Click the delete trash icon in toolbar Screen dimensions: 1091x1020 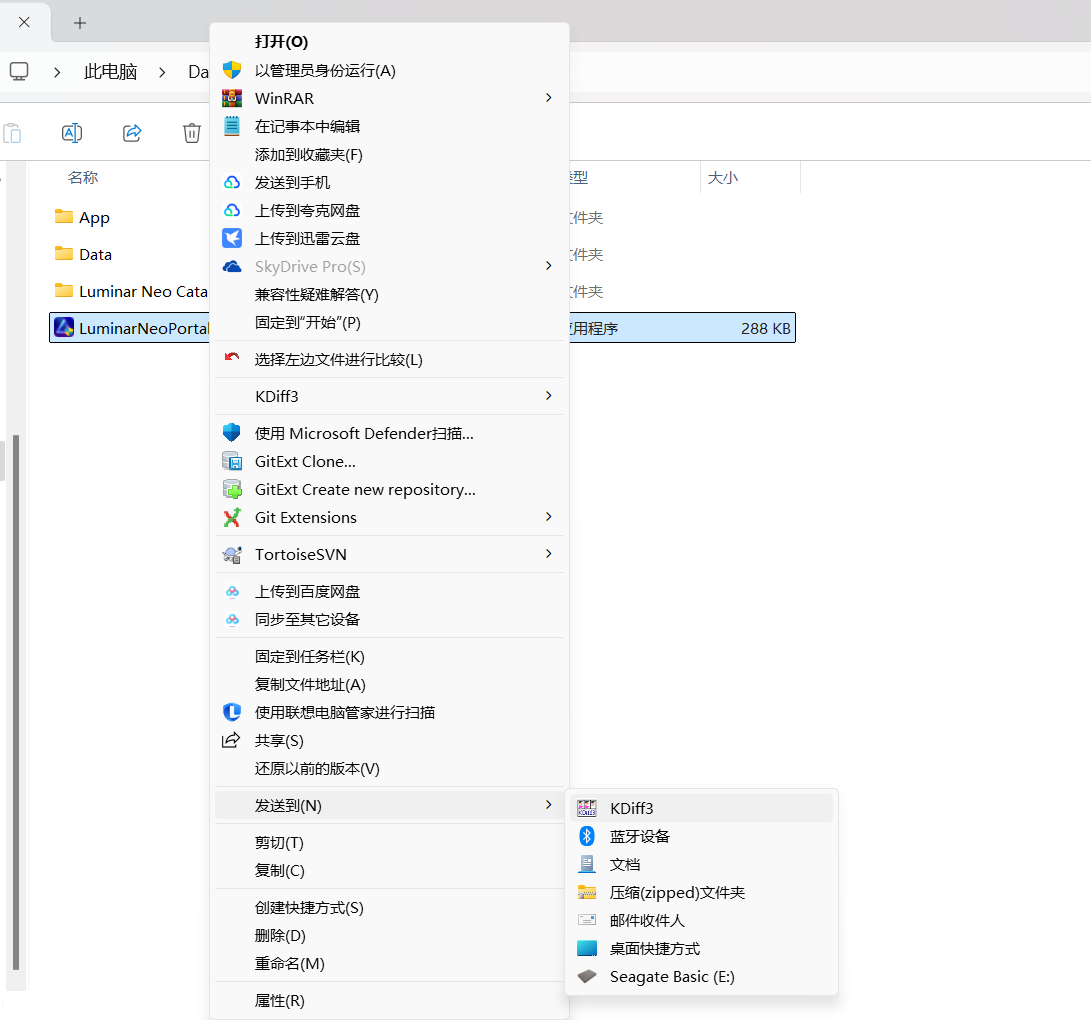tap(192, 132)
